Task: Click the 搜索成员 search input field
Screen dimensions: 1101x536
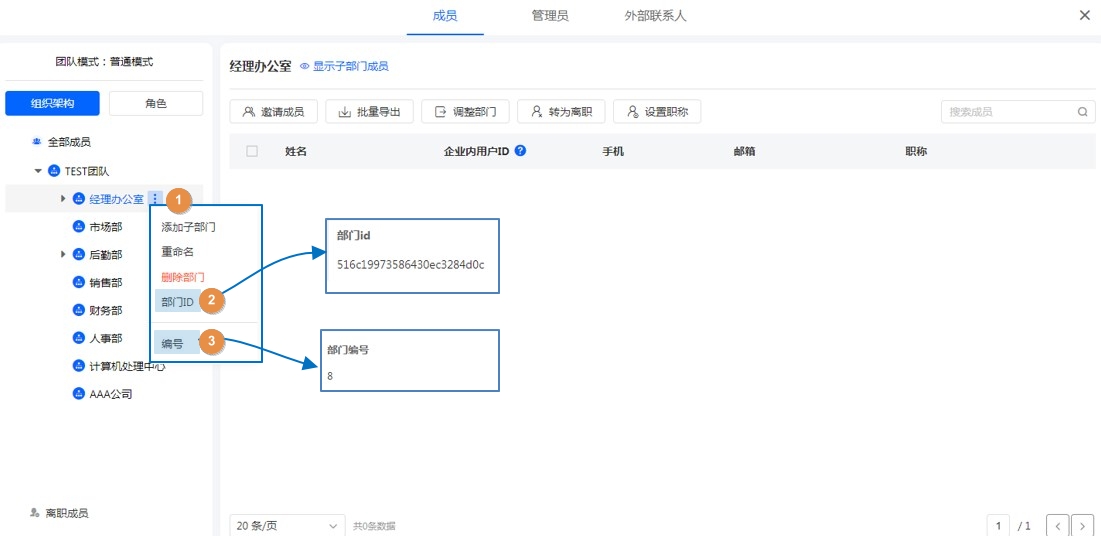Action: (1008, 112)
